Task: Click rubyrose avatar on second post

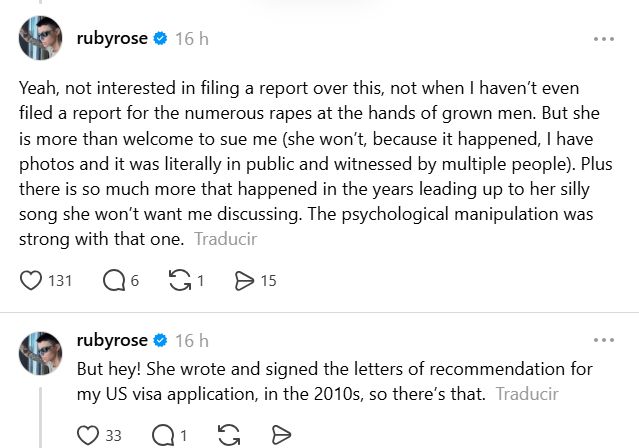Action: 41,352
